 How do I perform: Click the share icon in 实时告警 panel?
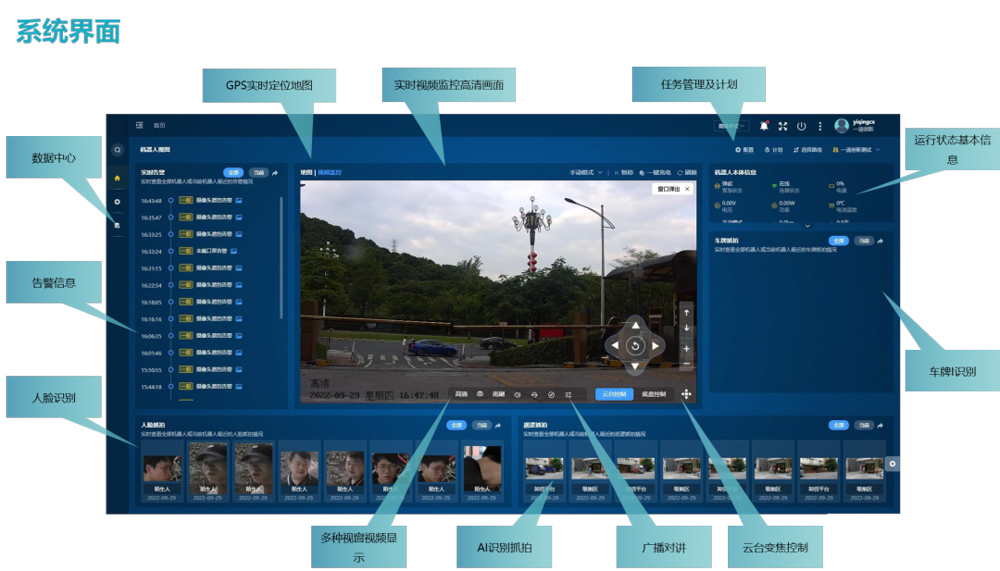[x=275, y=172]
